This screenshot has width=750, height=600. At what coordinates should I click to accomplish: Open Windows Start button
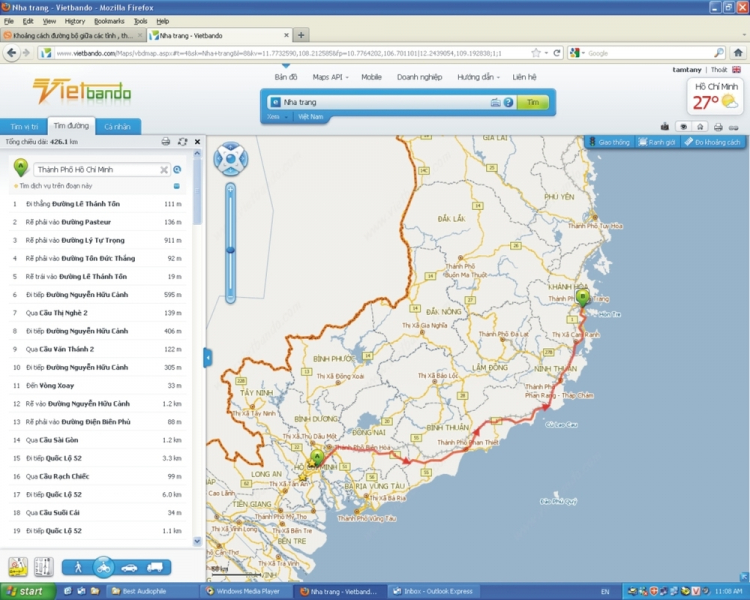click(x=27, y=591)
